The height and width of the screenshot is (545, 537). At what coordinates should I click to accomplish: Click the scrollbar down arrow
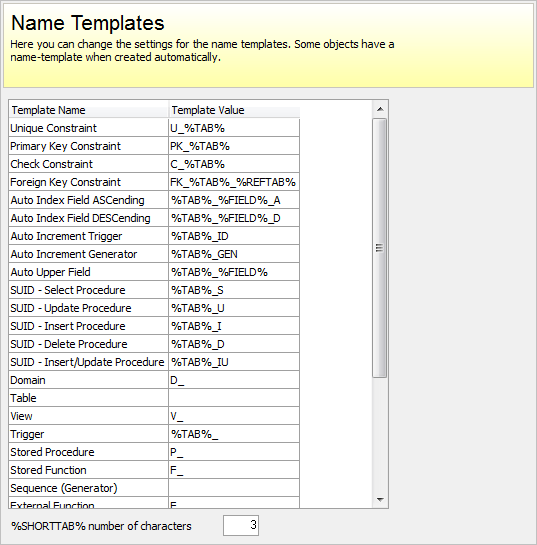click(380, 500)
